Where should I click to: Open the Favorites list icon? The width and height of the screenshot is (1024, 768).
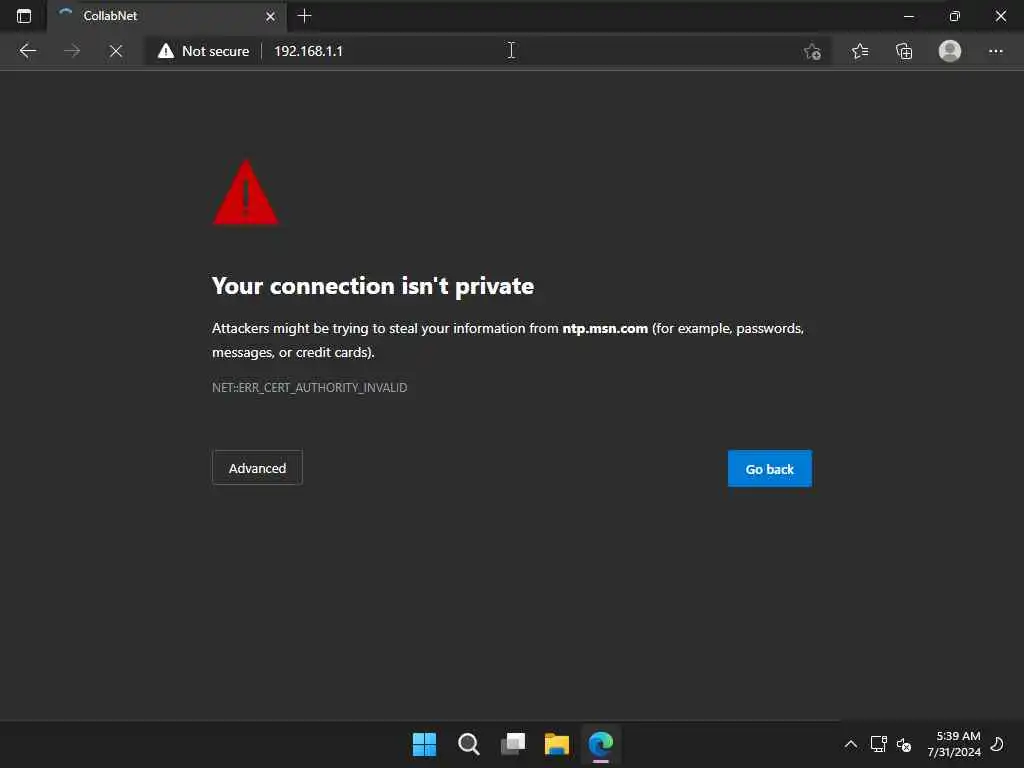860,51
